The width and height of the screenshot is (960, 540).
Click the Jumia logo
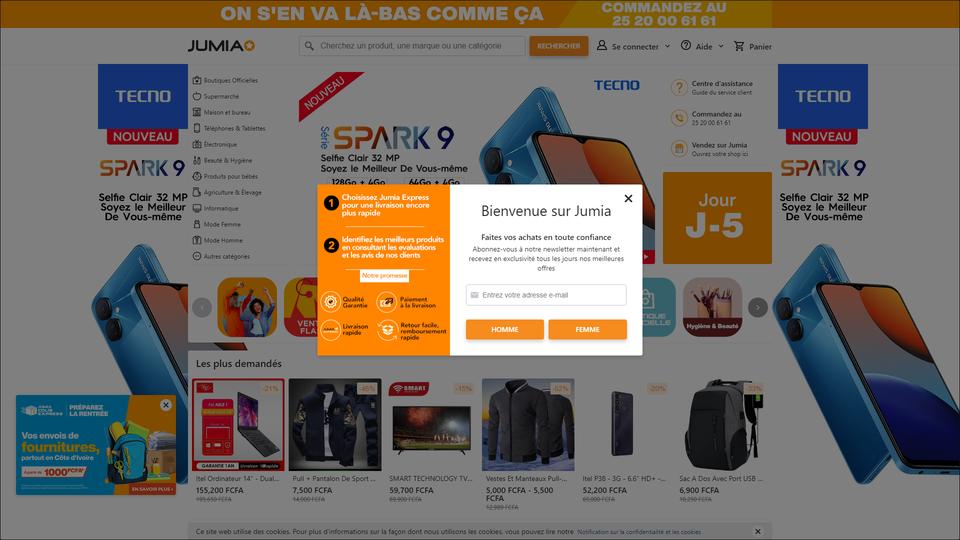click(x=221, y=46)
